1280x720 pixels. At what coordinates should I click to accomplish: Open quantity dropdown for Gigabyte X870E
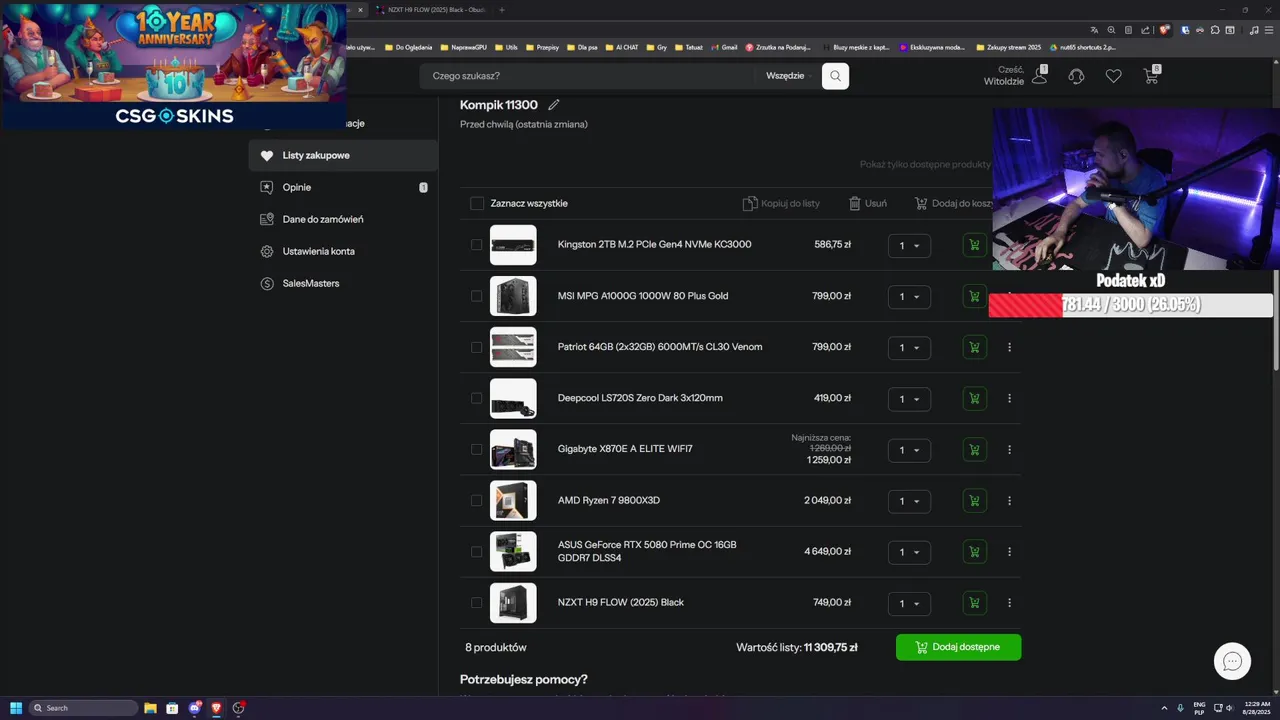click(x=909, y=450)
